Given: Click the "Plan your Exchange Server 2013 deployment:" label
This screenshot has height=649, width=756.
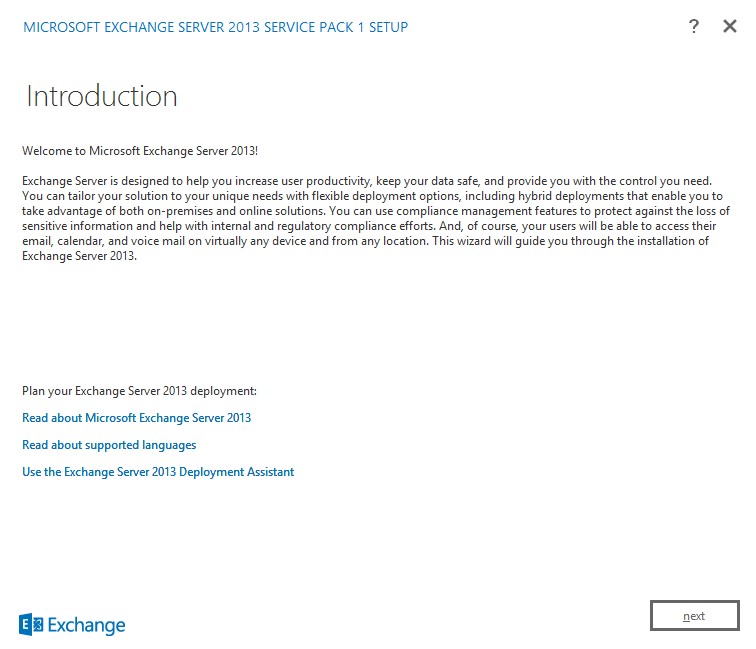Looking at the screenshot, I should 139,391.
